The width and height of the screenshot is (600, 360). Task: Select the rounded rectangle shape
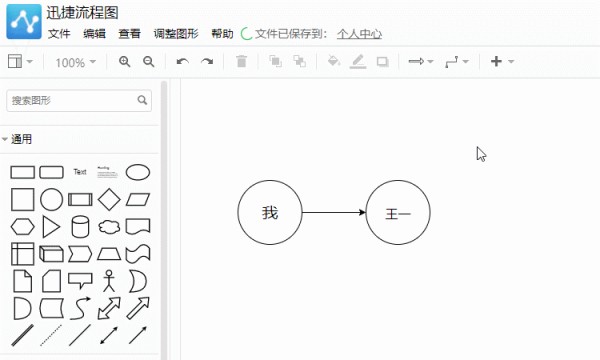click(x=52, y=172)
